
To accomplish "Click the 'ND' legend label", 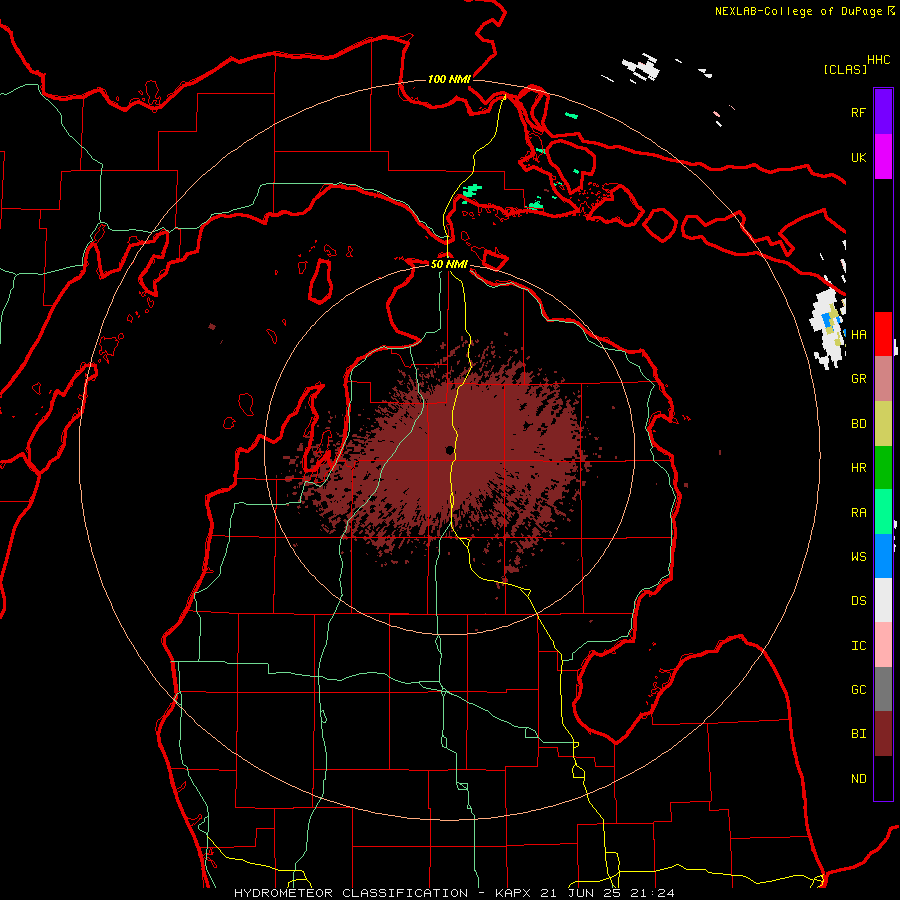I will 858,779.
